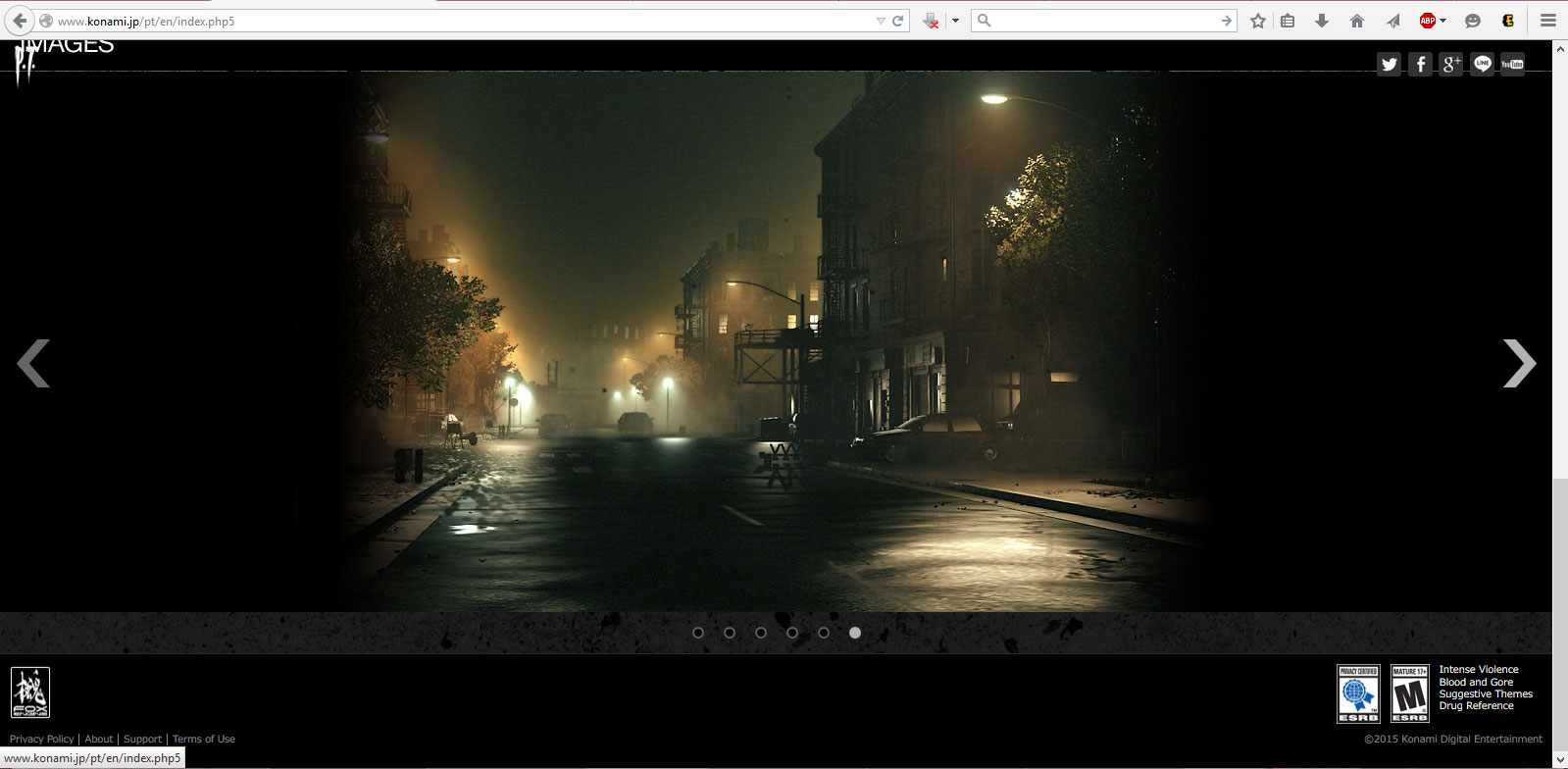
Task: Show next image with right arrow
Action: point(1519,363)
